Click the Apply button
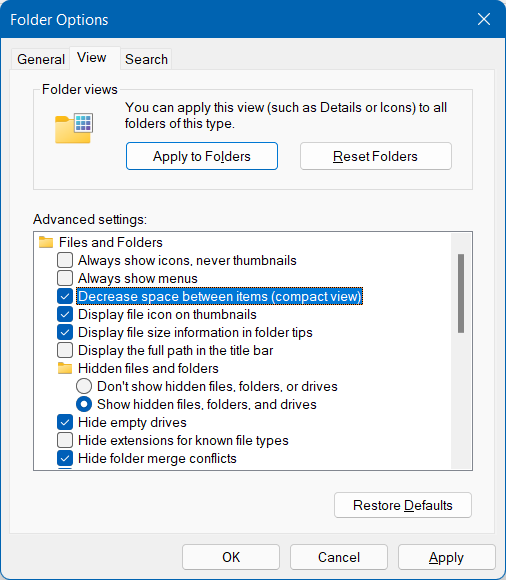Screen dimensions: 506x580 (446, 557)
